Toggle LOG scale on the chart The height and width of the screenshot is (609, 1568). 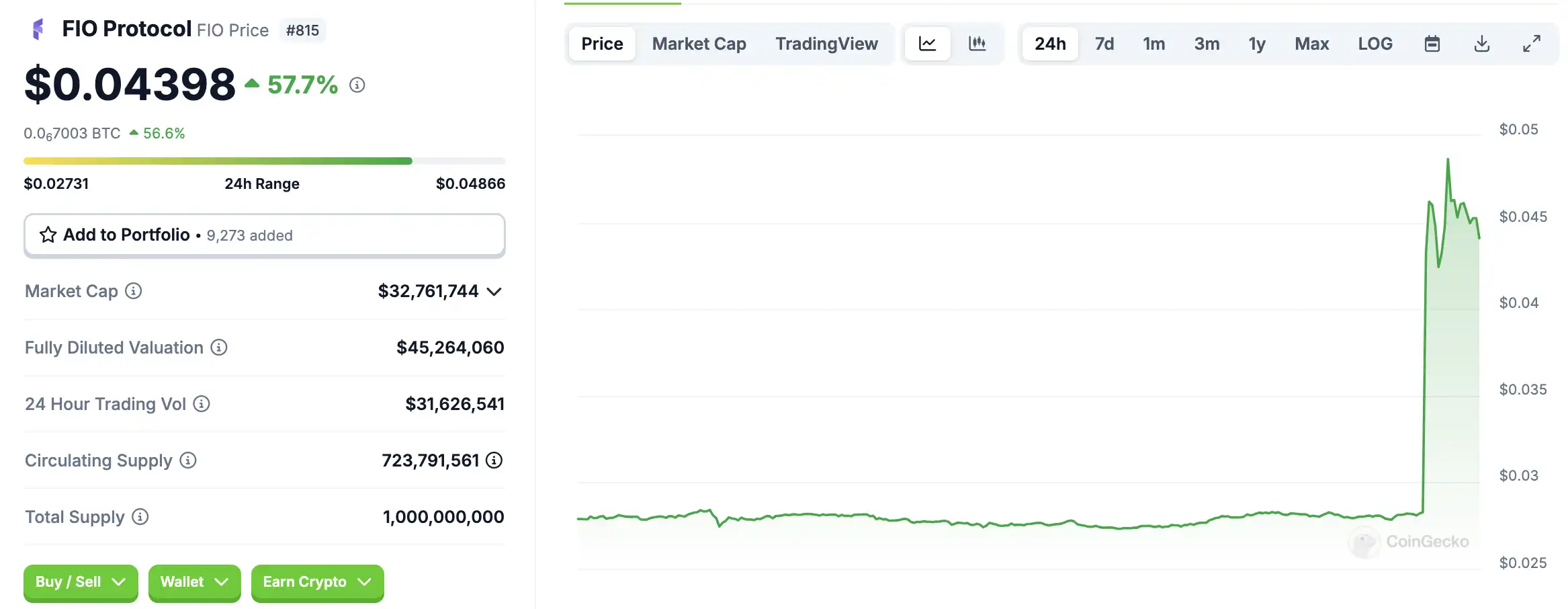(1375, 44)
